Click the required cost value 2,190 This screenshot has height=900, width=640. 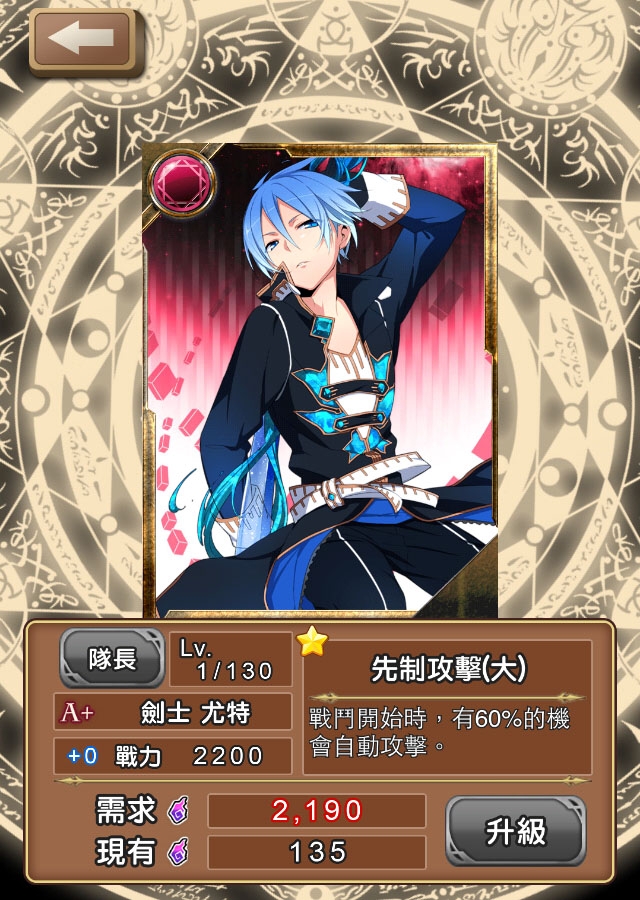[x=317, y=811]
